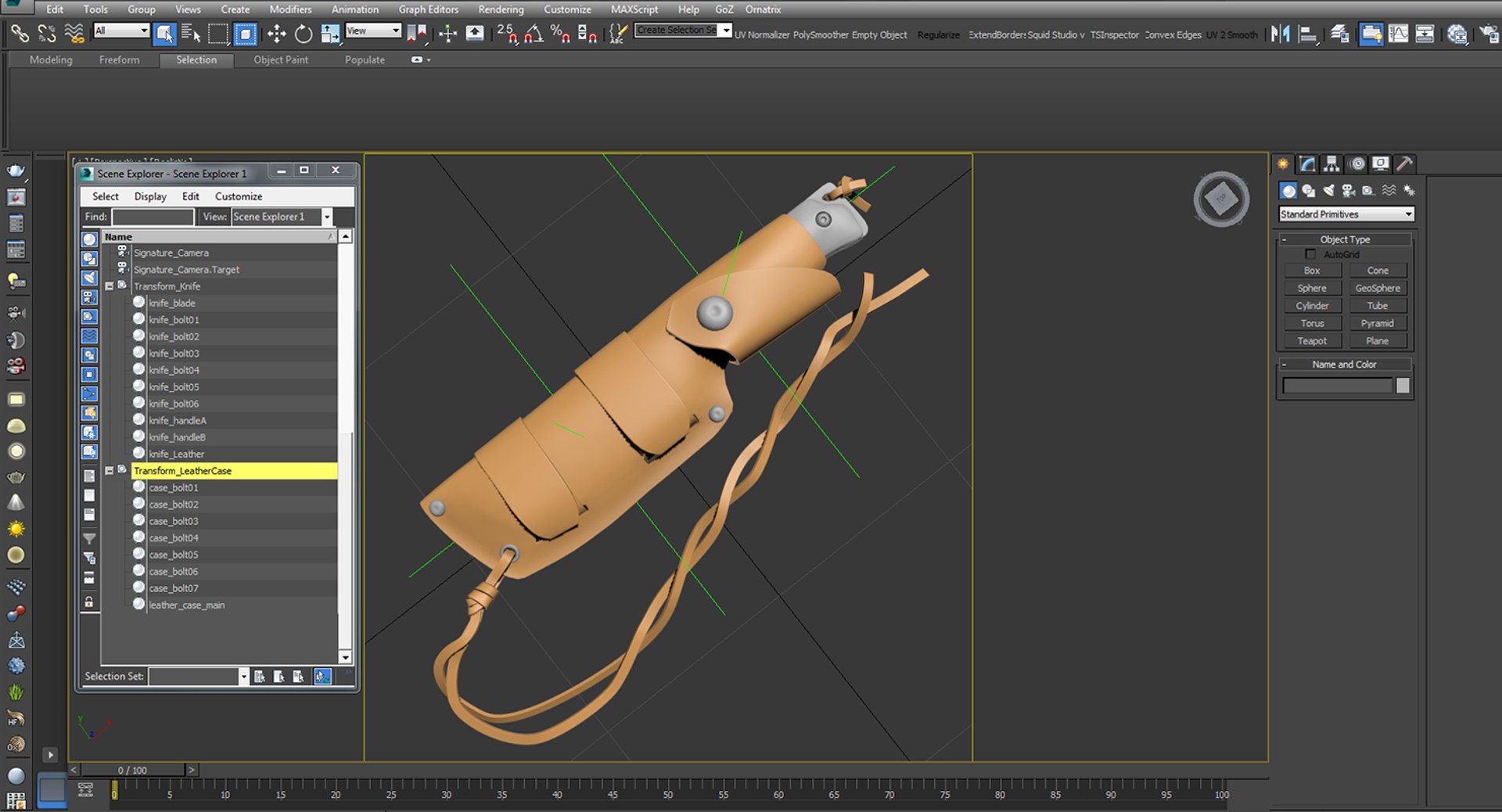The image size is (1502, 812).
Task: Open the Standard Primitives dropdown
Action: tap(1346, 214)
